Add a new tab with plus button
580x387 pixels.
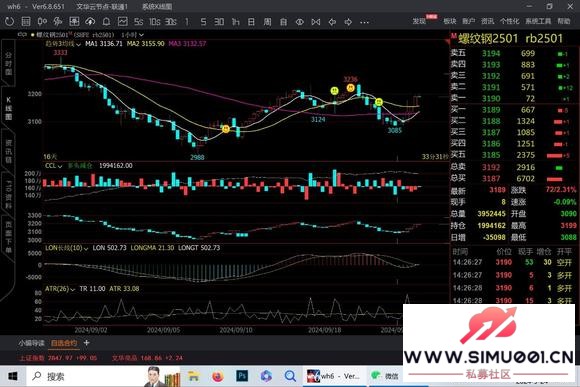86,343
